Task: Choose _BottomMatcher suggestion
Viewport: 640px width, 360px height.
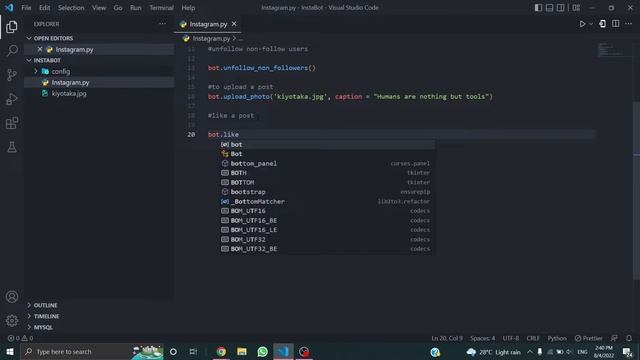Action: pyautogui.click(x=327, y=201)
